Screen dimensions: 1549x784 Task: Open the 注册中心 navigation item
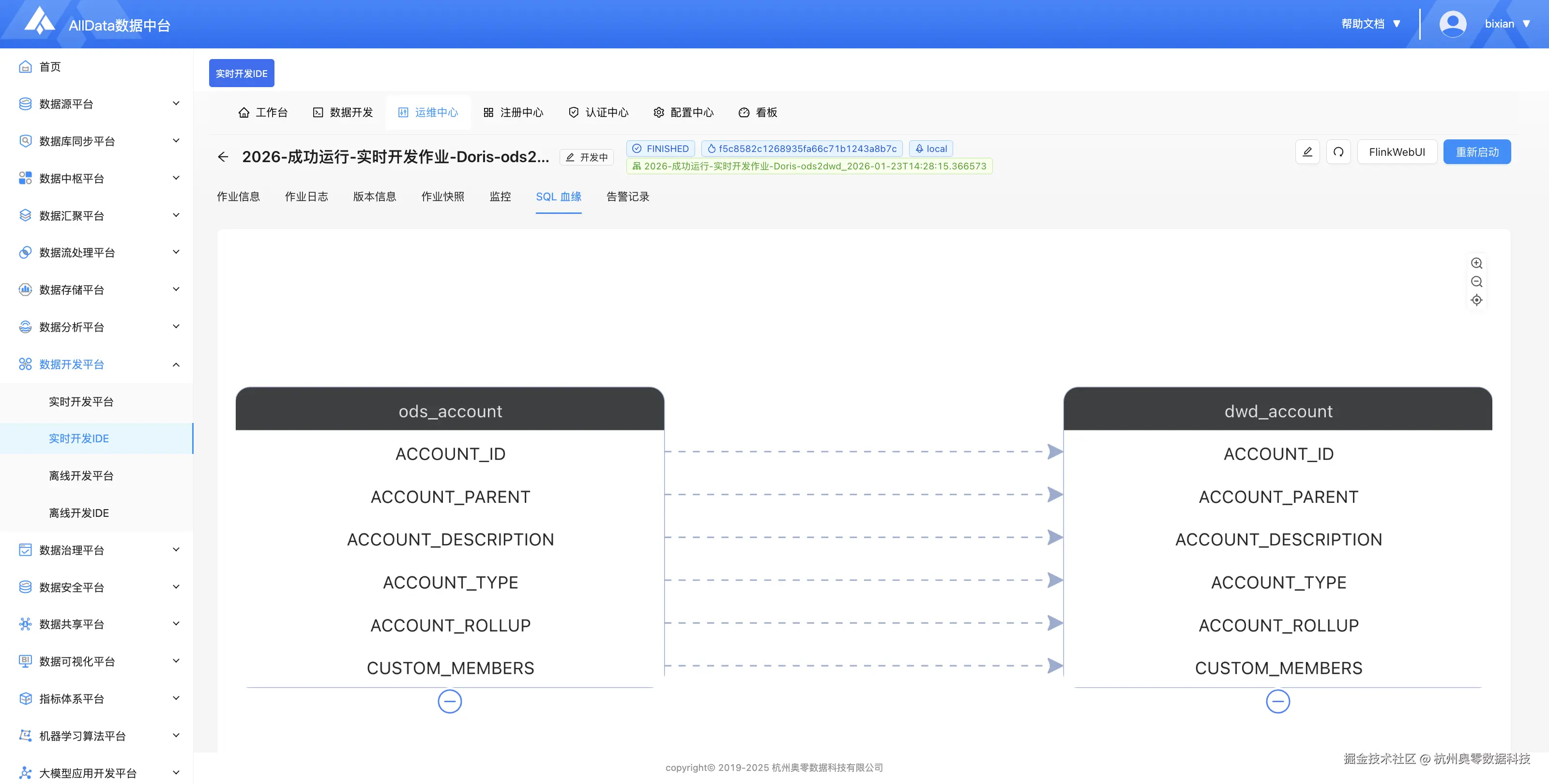tap(514, 112)
